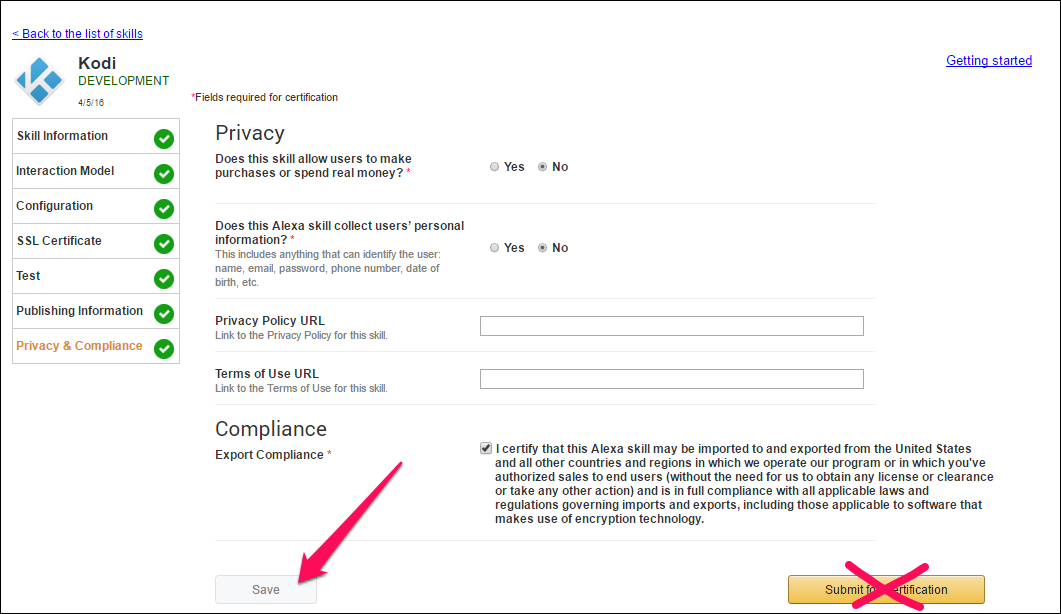Click green checkmark beside Configuration
Viewport: 1061px width, 614px height.
164,209
